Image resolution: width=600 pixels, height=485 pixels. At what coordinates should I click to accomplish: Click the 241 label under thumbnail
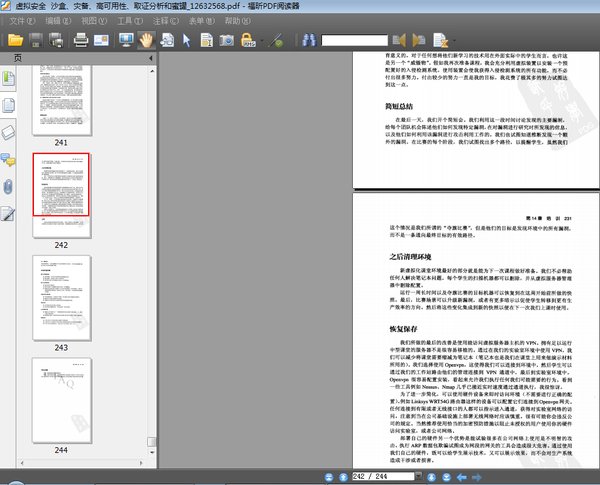coord(61,143)
